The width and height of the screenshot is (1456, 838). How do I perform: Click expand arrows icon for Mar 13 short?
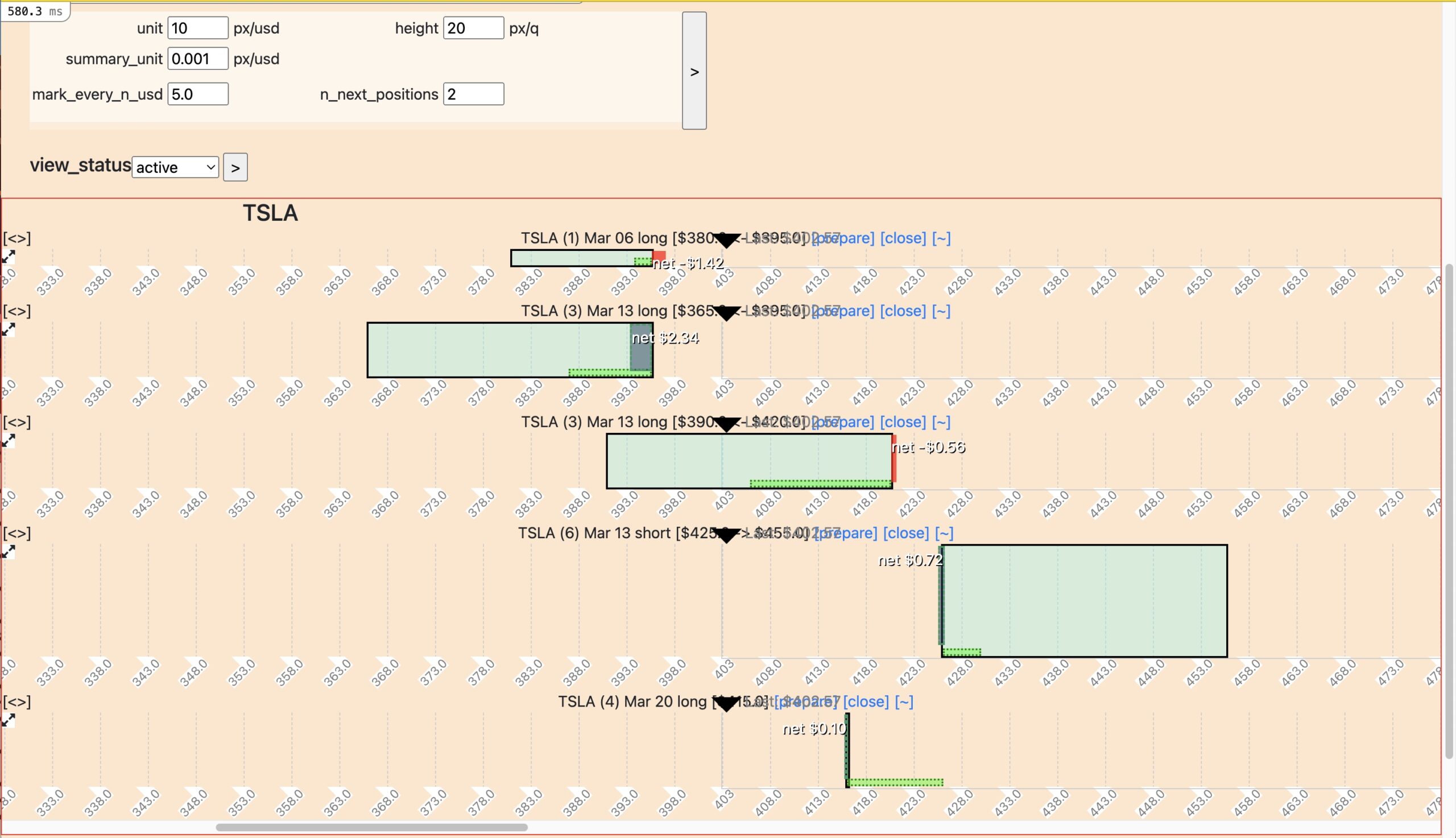click(x=8, y=551)
